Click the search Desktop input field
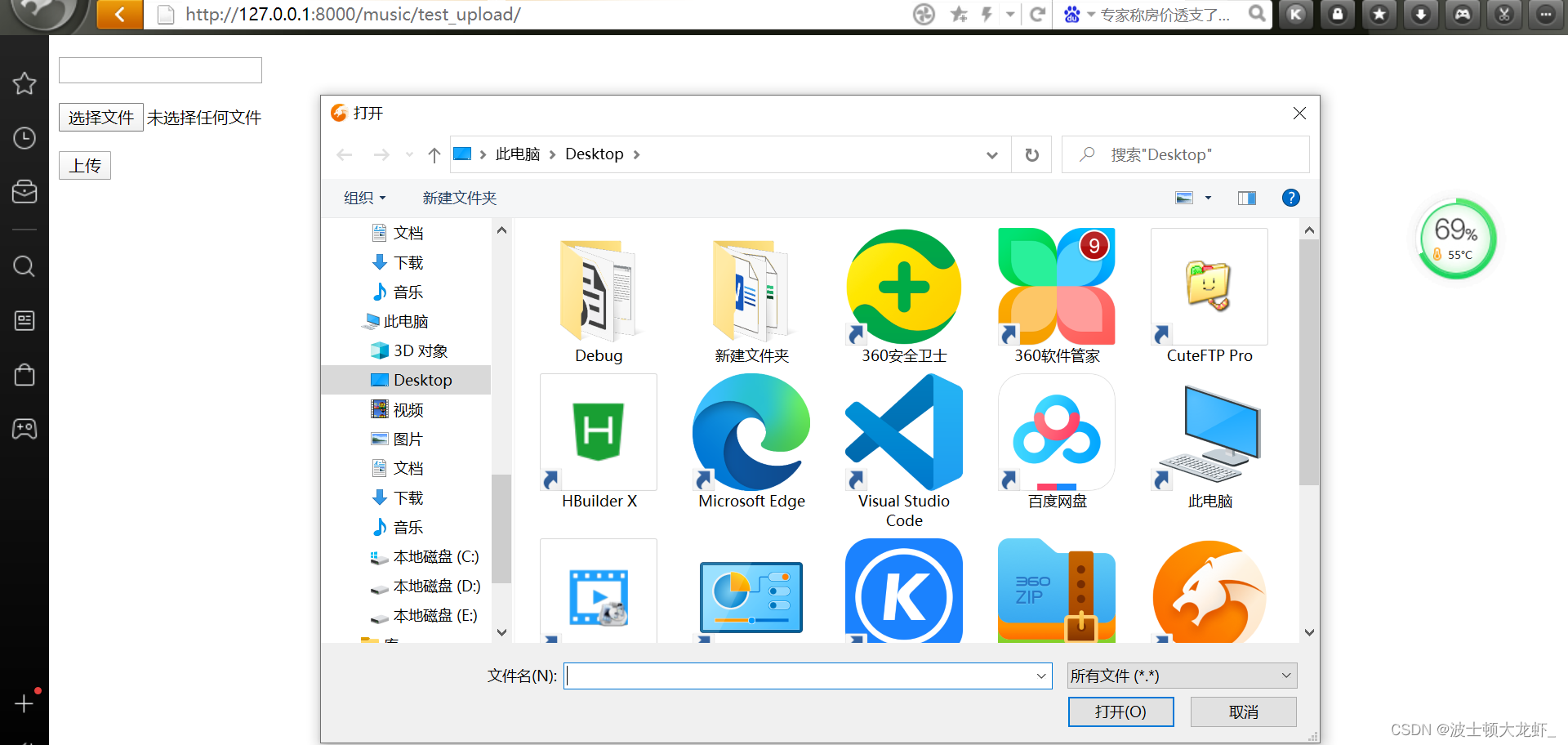The width and height of the screenshot is (1568, 745). coord(1186,154)
